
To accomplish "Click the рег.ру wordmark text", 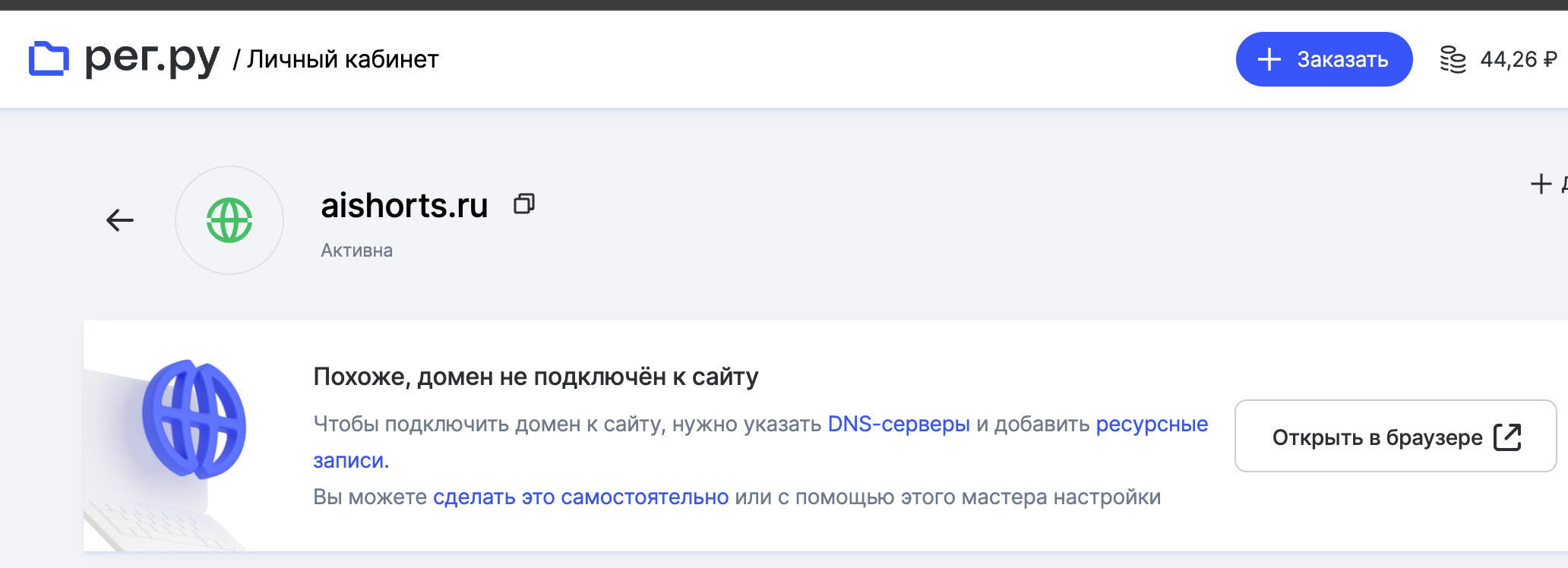I will tap(152, 58).
